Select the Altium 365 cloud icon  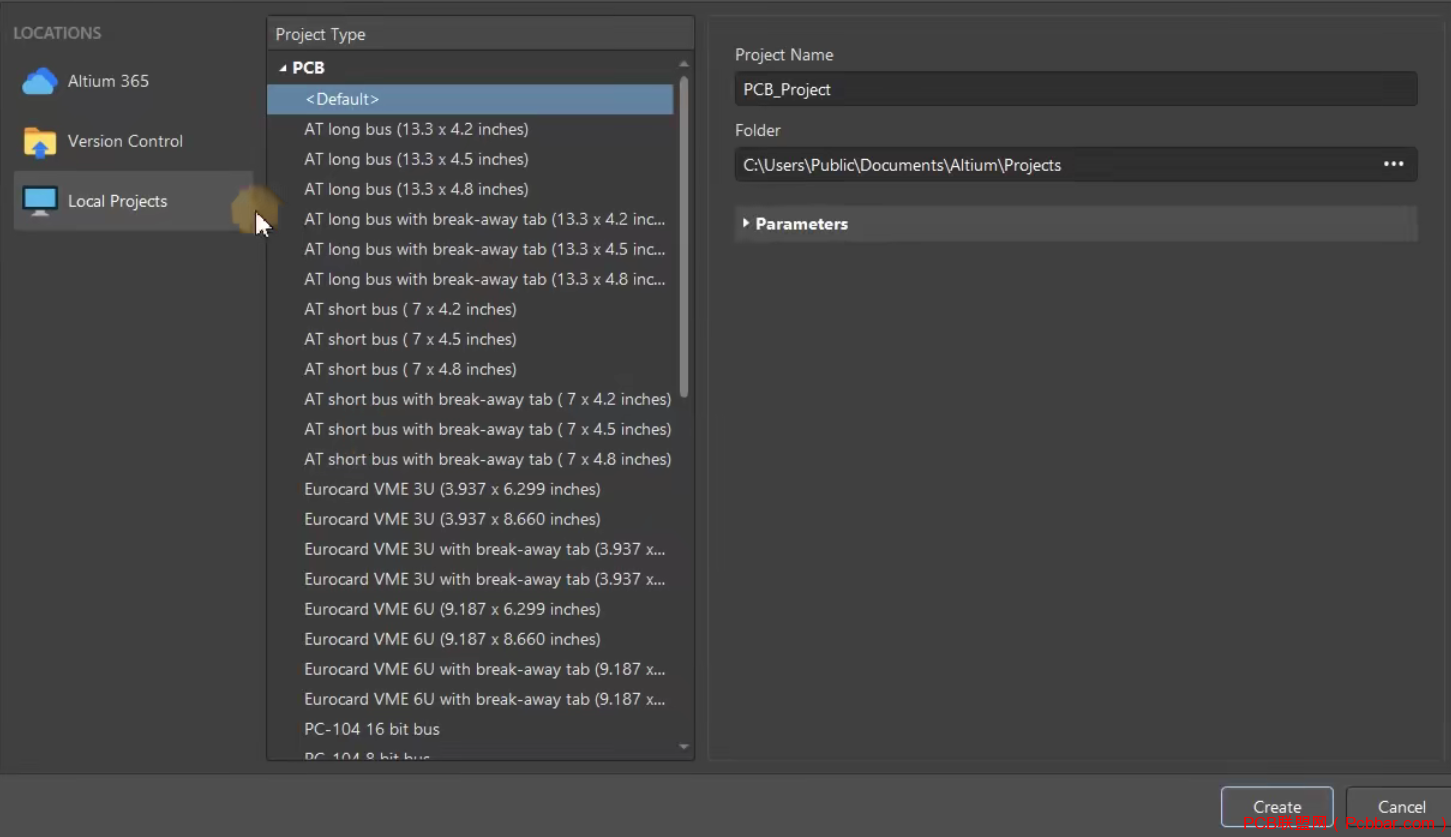pos(40,81)
